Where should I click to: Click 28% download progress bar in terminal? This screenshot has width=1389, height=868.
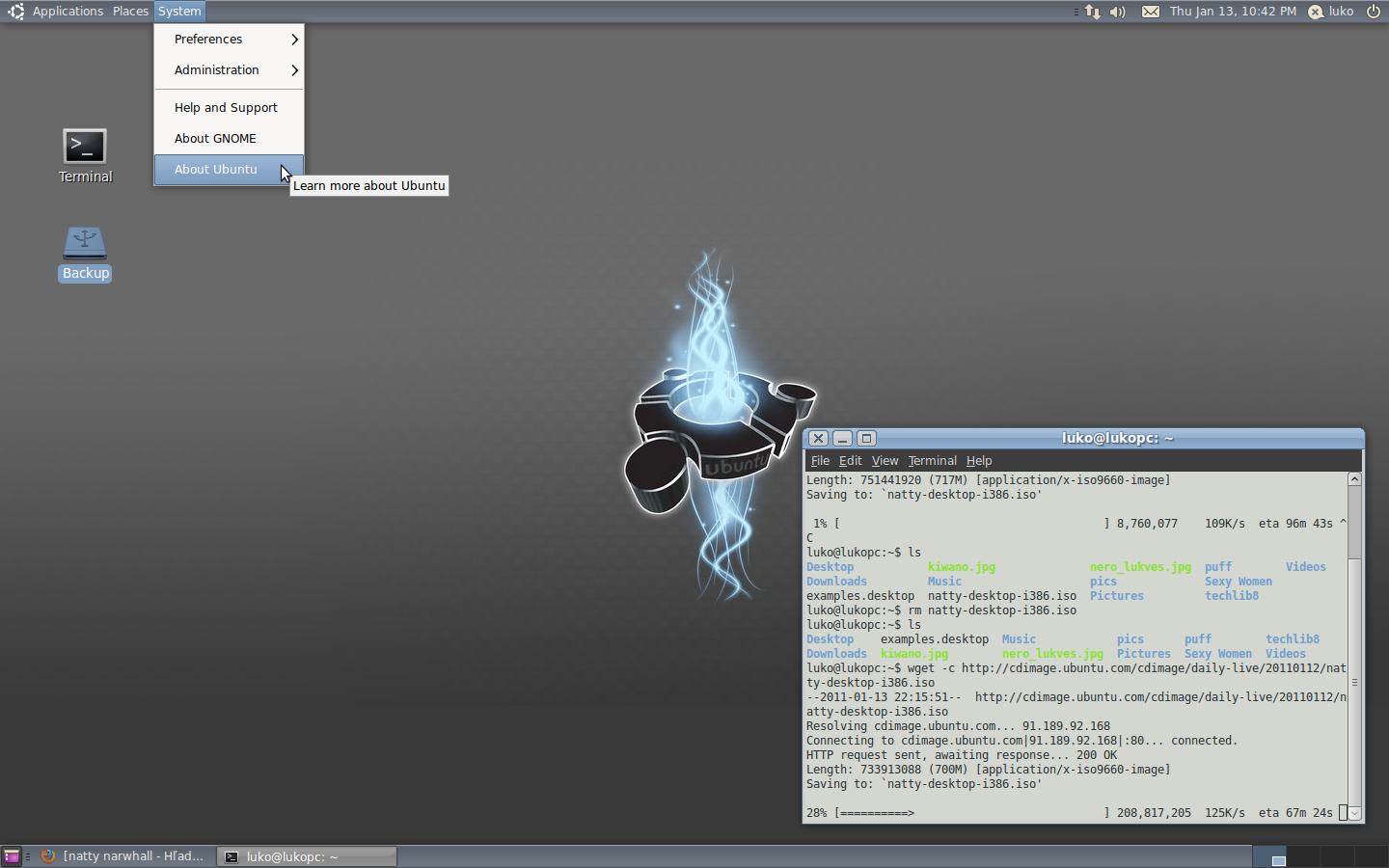[x=971, y=813]
